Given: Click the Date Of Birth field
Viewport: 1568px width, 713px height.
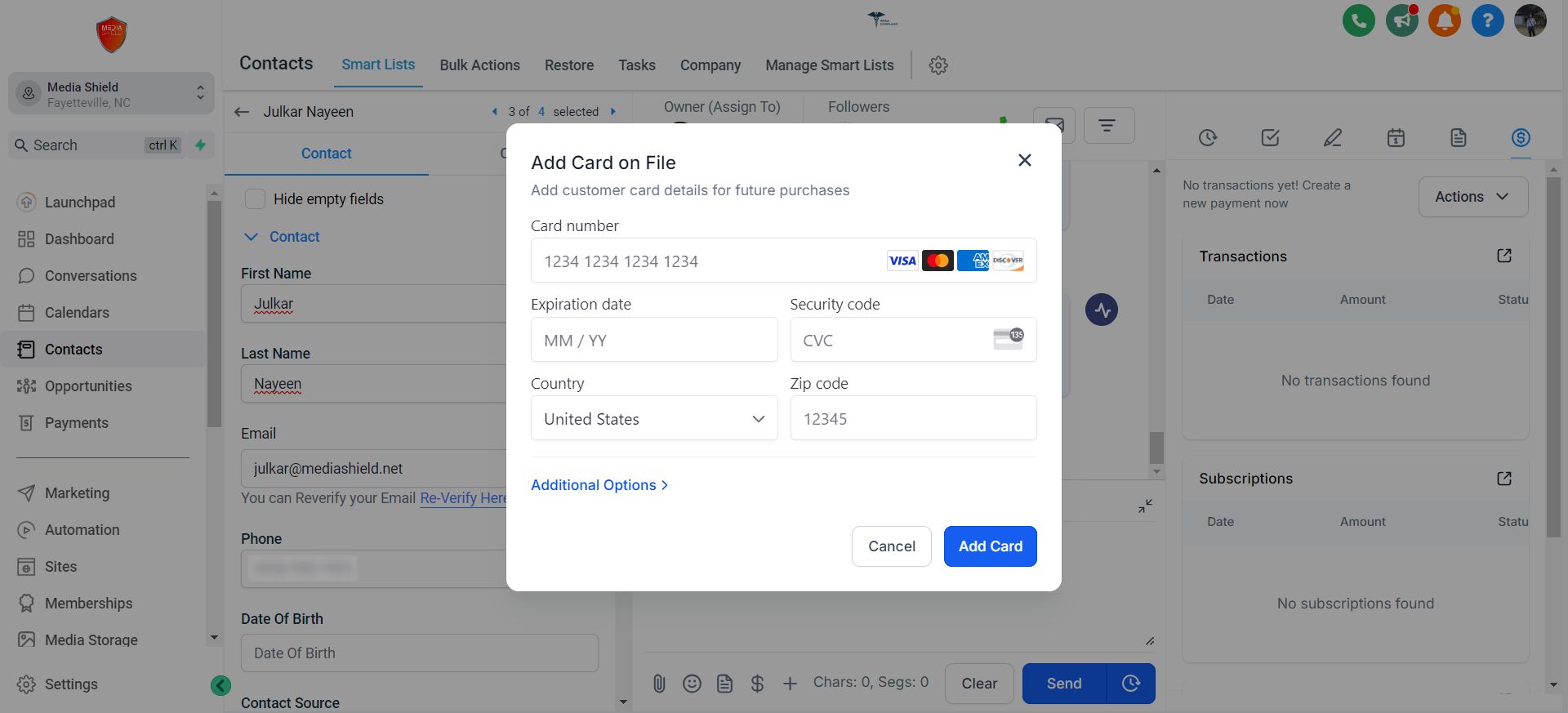Looking at the screenshot, I should (x=419, y=653).
